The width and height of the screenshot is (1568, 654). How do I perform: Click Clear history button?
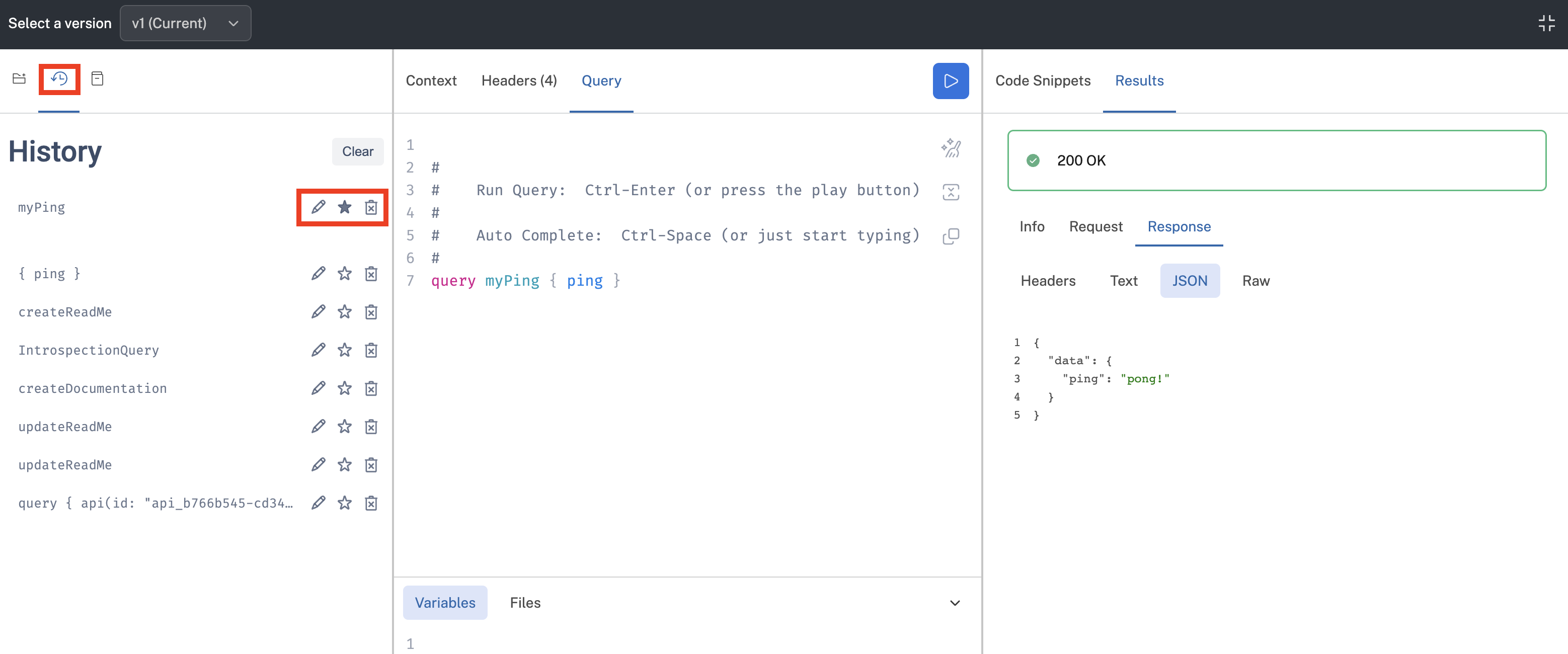click(x=358, y=150)
